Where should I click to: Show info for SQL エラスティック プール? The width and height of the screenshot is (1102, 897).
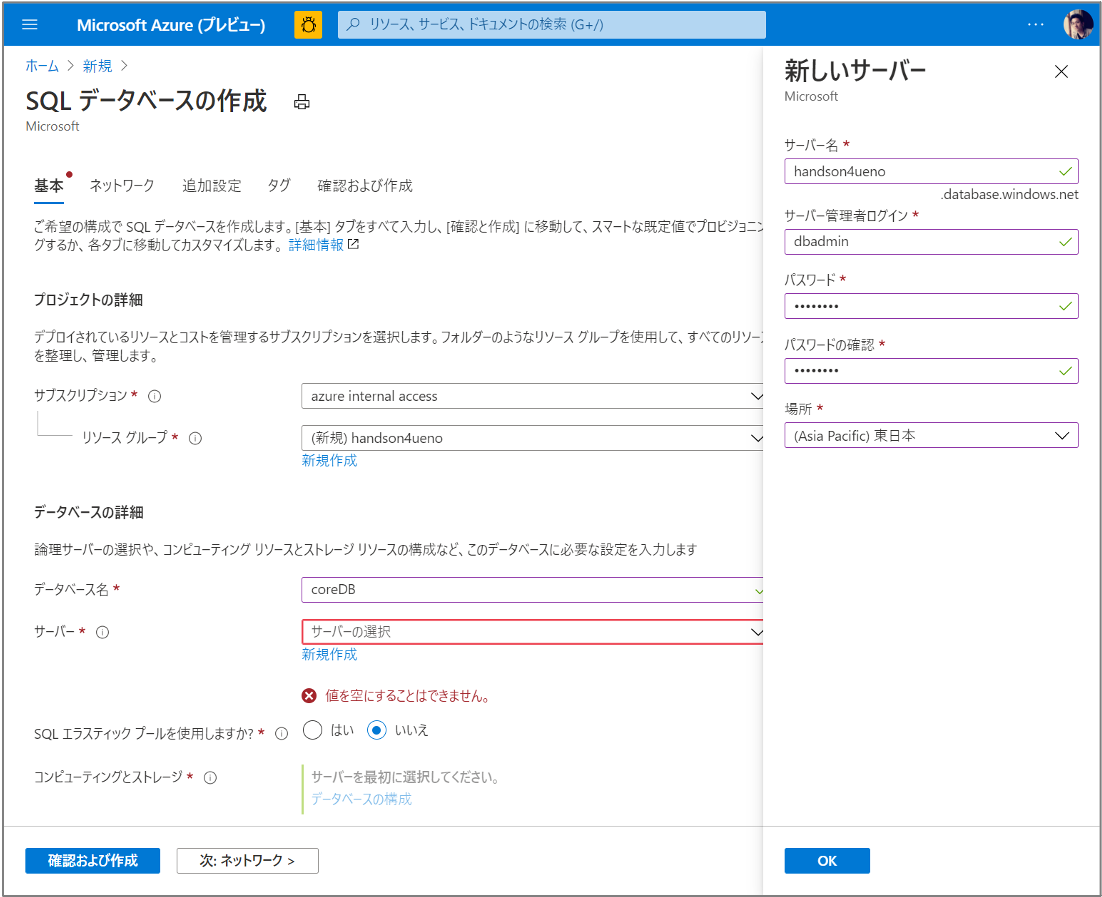(x=282, y=734)
